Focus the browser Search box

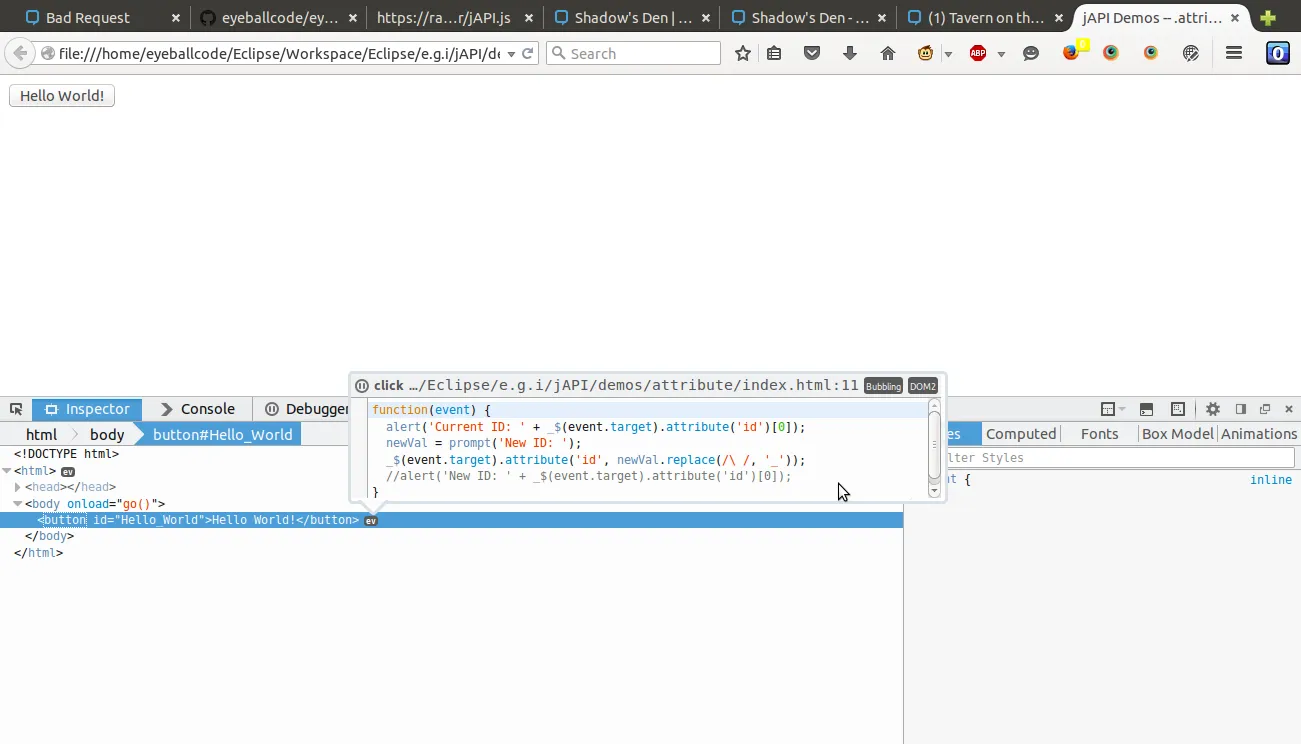[633, 53]
